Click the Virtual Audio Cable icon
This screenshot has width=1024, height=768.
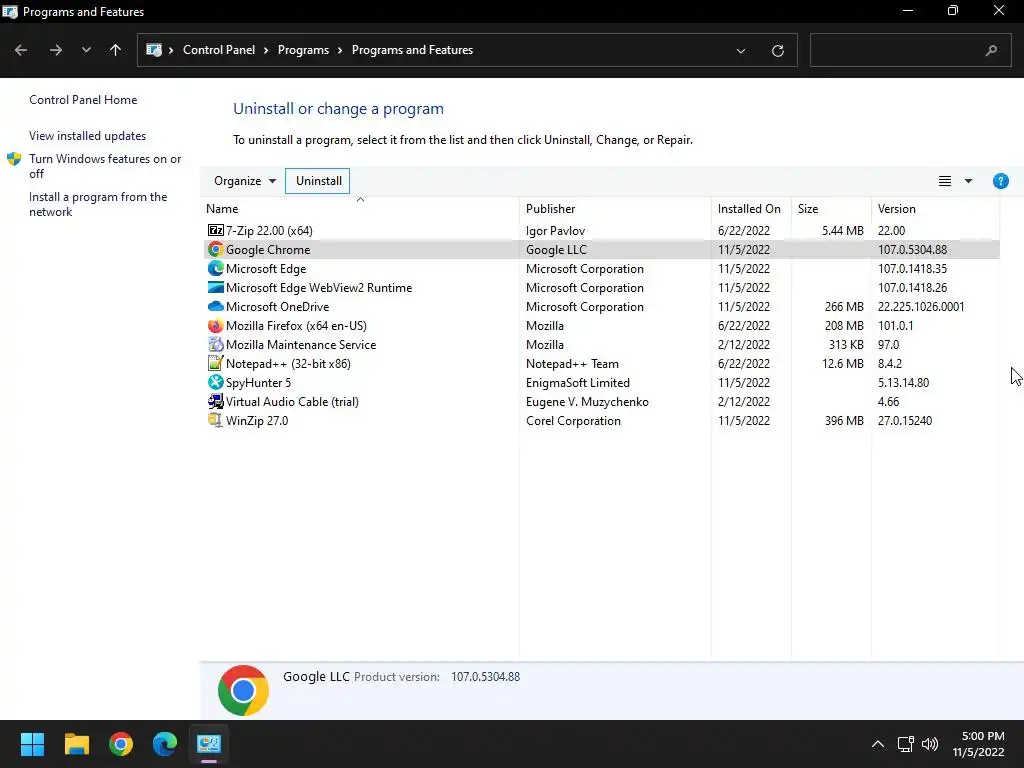[x=216, y=401]
